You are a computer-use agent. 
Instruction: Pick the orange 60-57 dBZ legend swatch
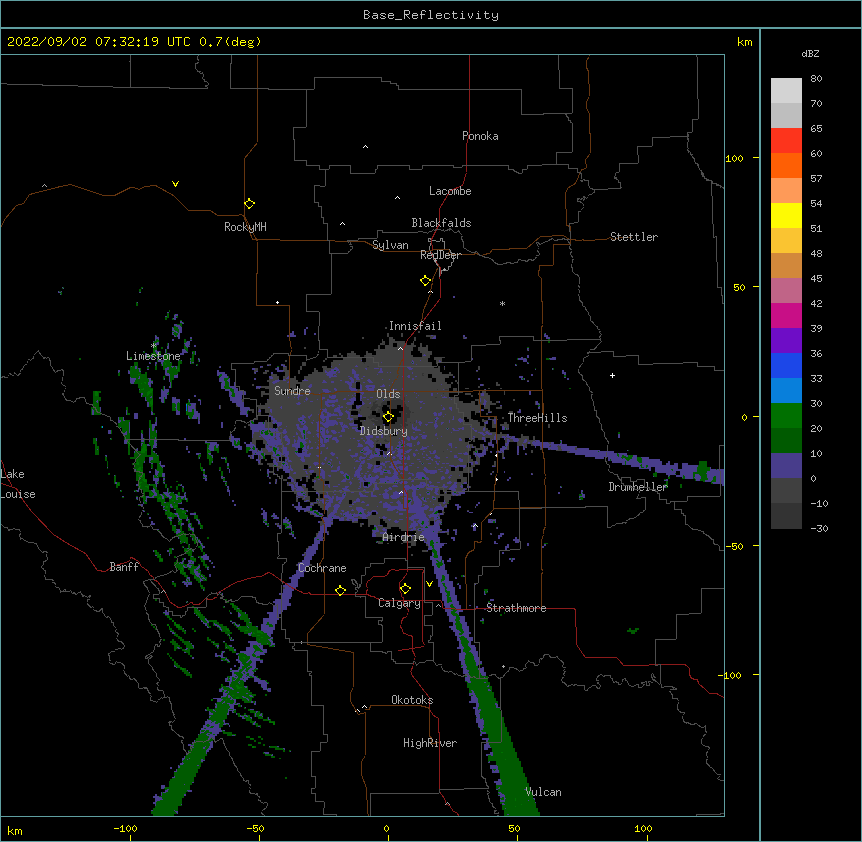[x=786, y=165]
